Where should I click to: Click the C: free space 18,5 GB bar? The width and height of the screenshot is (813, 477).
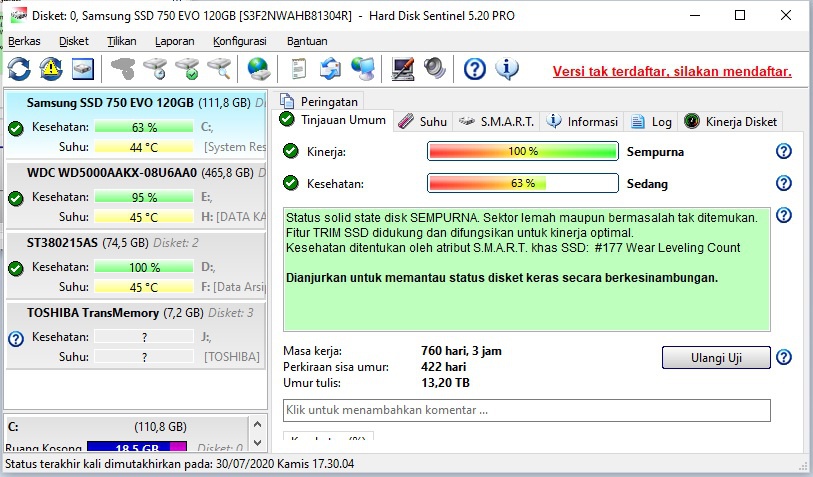pyautogui.click(x=137, y=447)
